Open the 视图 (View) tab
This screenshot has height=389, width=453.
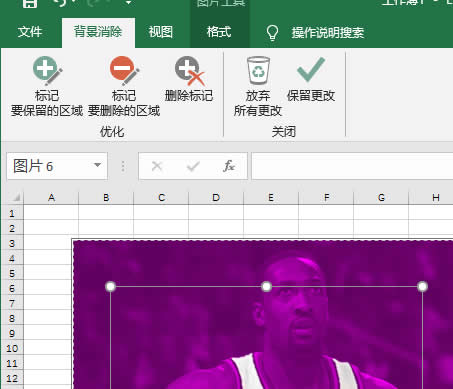pos(161,32)
